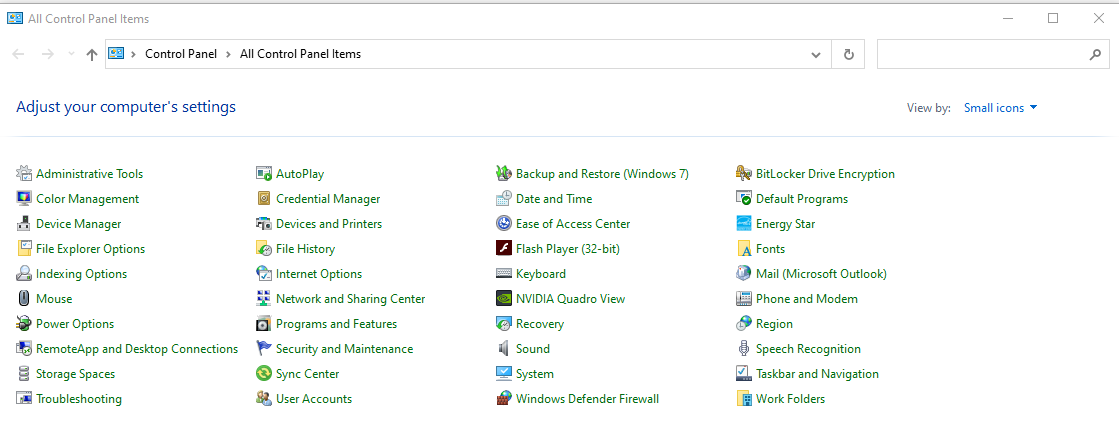Click the Internet Options icon

pos(264,273)
